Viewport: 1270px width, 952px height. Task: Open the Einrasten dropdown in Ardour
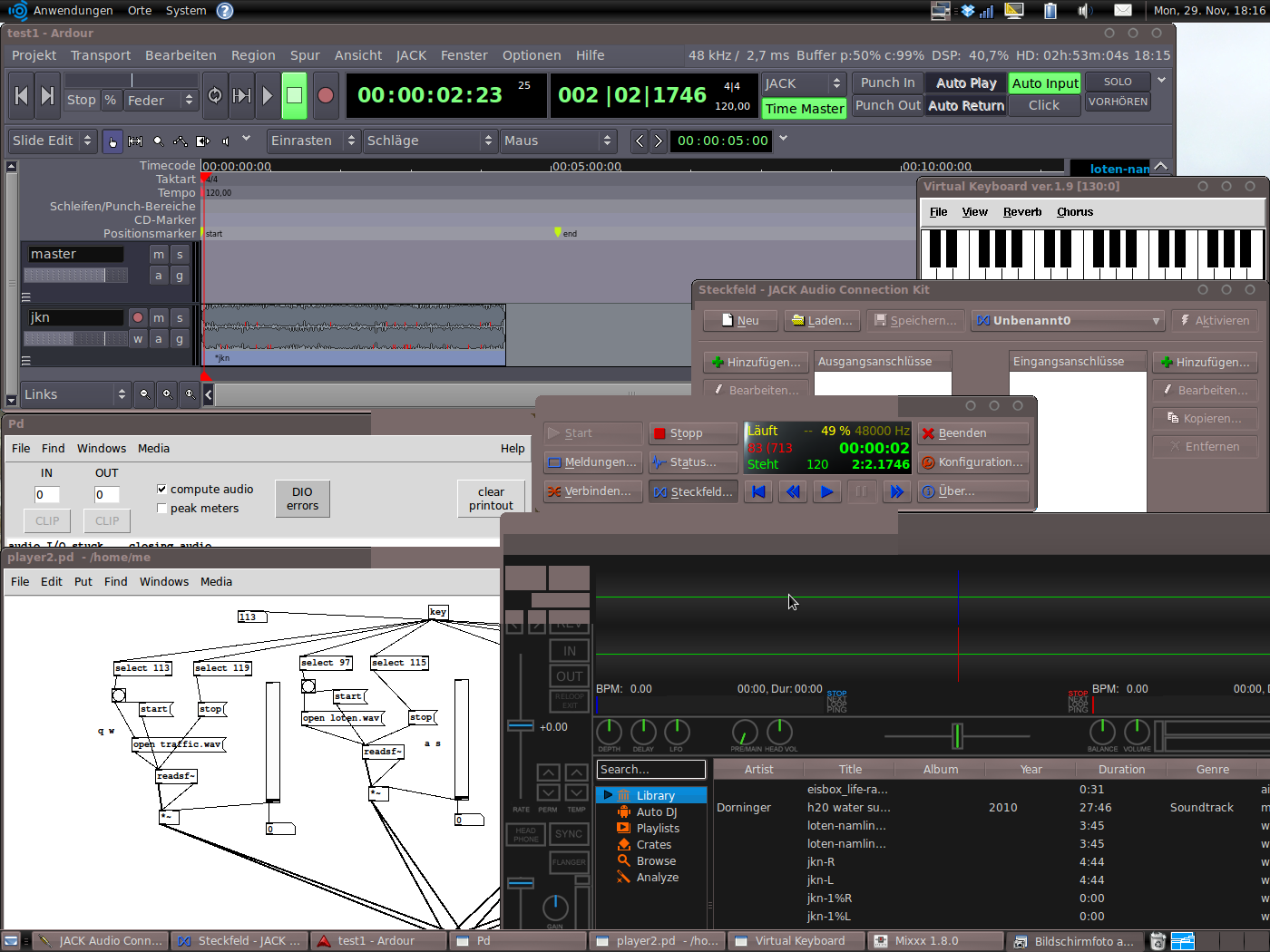[x=313, y=141]
